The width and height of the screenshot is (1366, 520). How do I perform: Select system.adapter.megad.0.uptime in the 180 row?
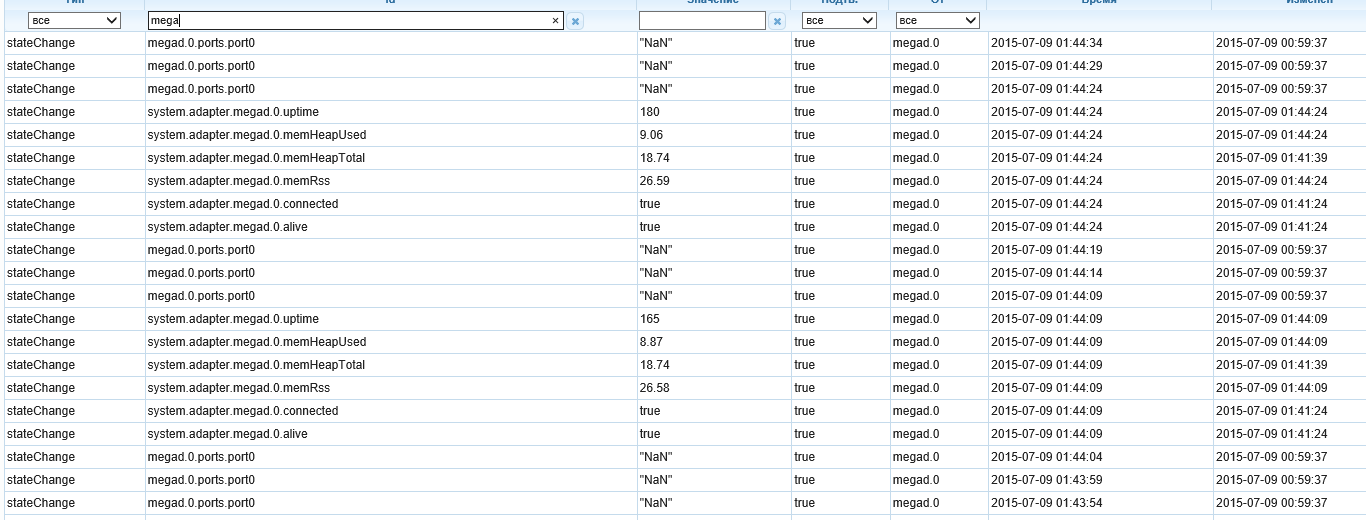(x=233, y=112)
